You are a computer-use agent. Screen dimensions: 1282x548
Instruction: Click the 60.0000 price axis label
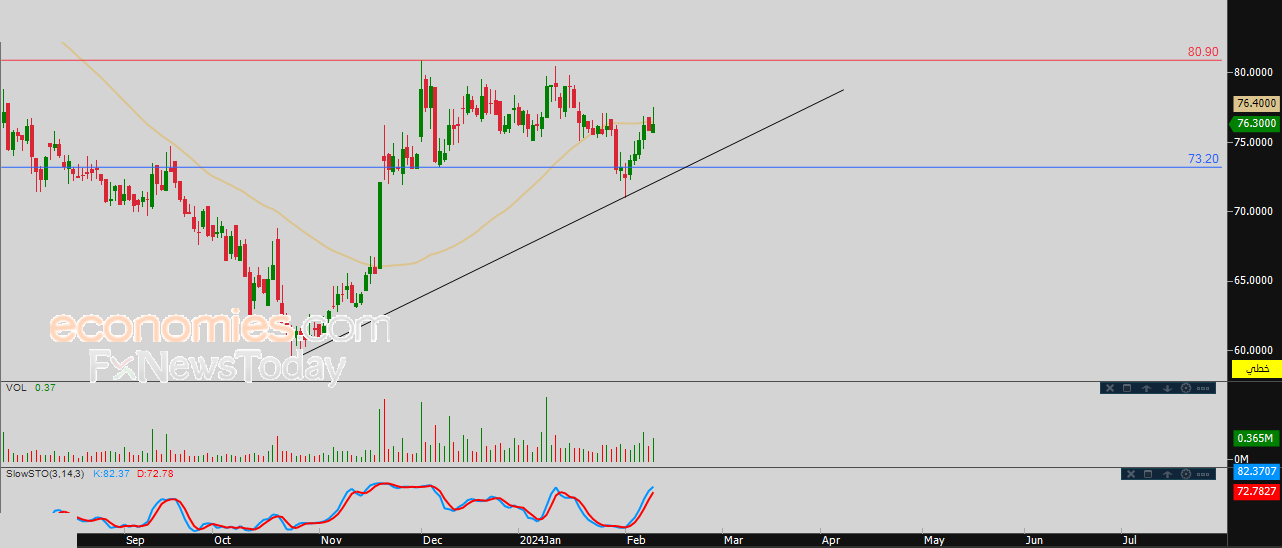pos(1254,350)
